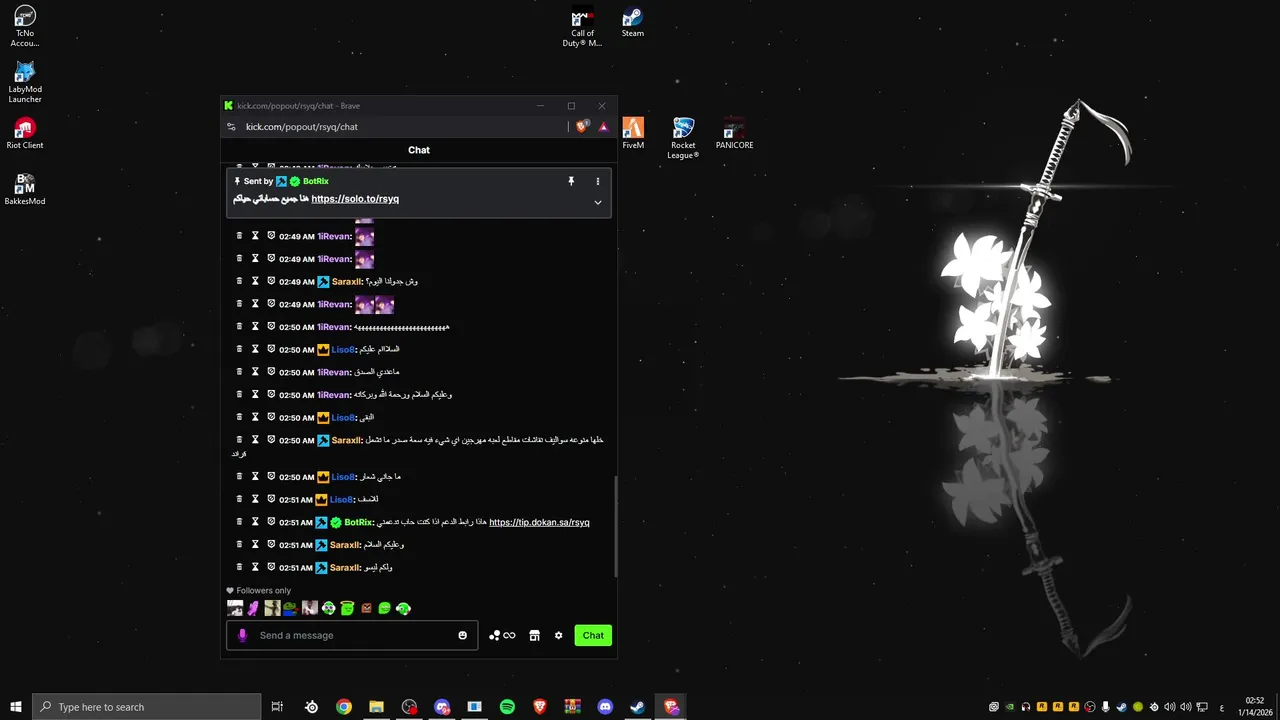Select the green Pepe frog emote

click(x=289, y=607)
